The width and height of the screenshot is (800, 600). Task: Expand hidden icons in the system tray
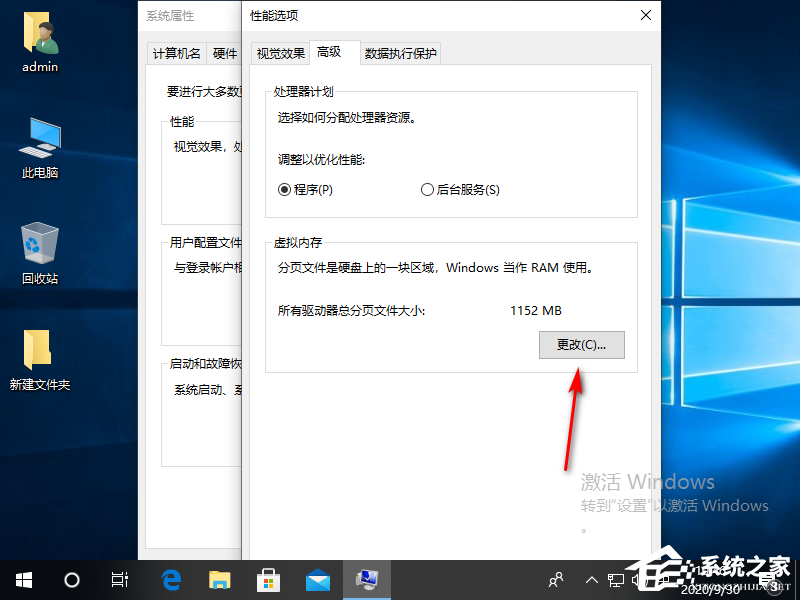[x=593, y=580]
